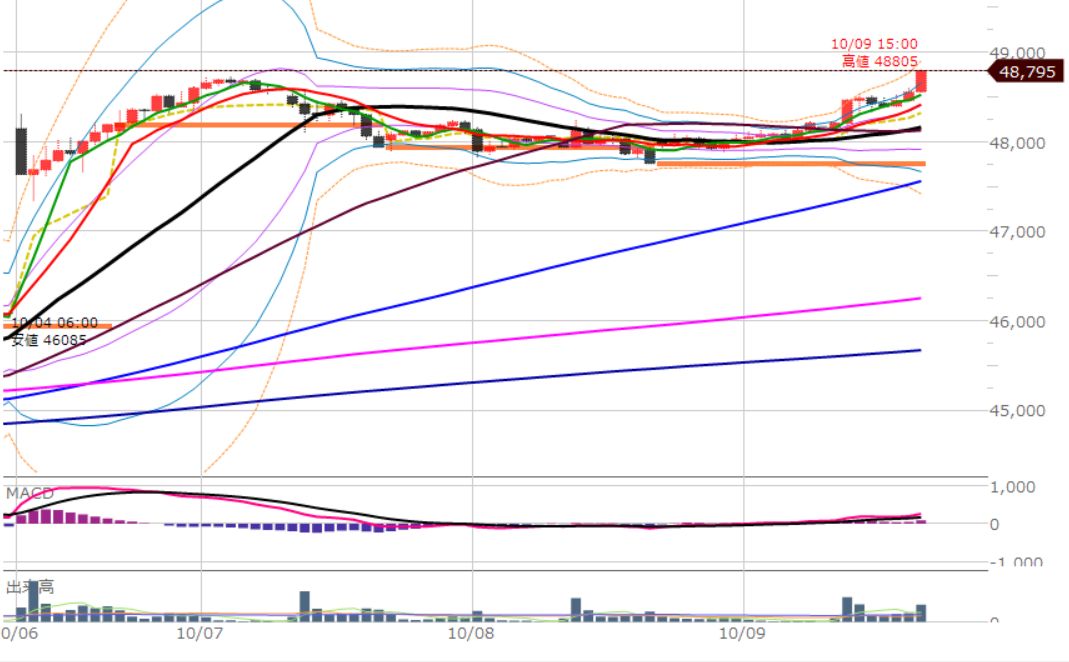
Task: Click the 高値 48805 high label
Action: coord(879,61)
